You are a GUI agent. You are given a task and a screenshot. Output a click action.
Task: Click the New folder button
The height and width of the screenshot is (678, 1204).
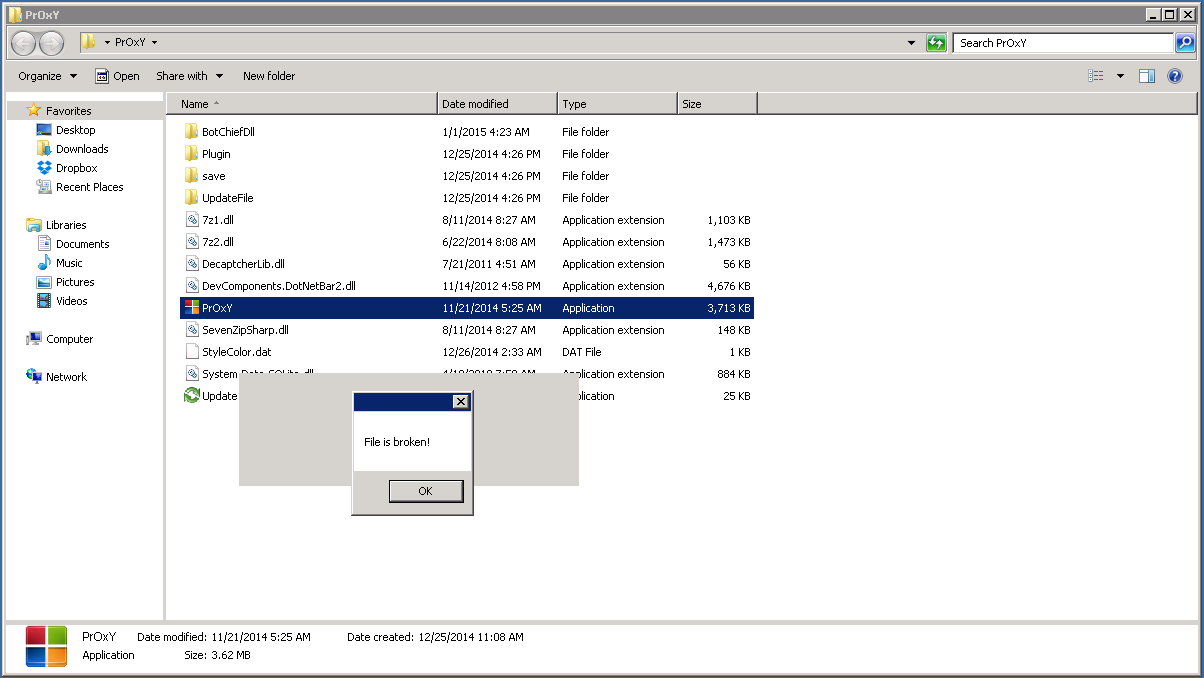click(269, 76)
